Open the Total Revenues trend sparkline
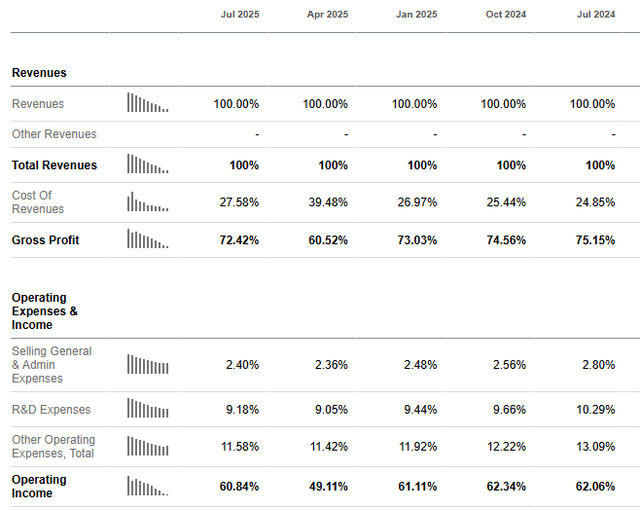640x510 pixels. 148,164
